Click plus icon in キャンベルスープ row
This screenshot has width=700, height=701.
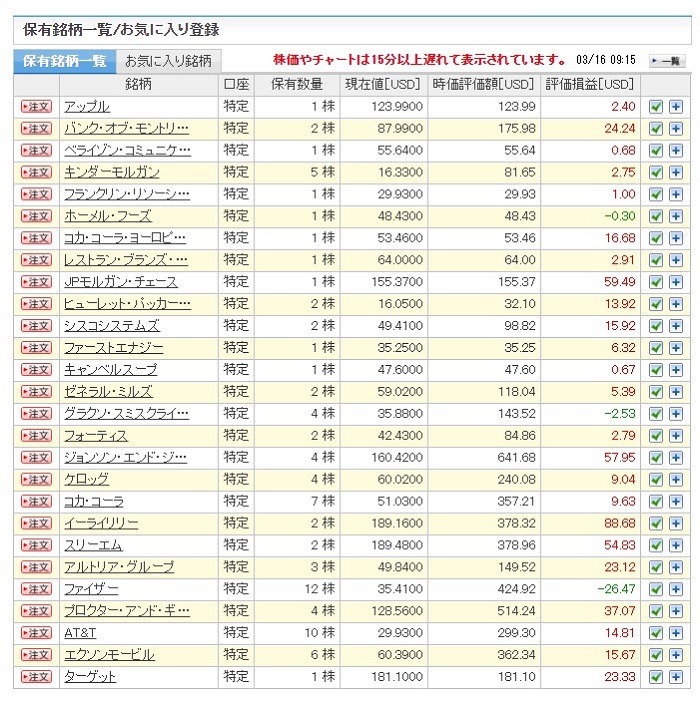tap(676, 370)
